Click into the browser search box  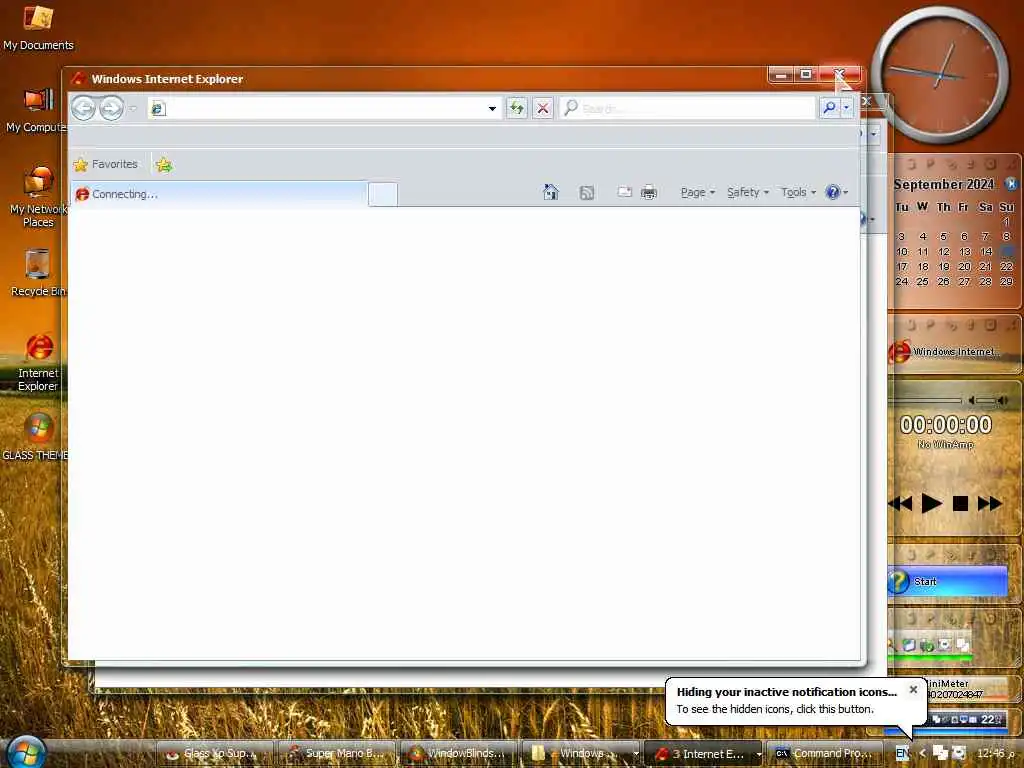688,108
